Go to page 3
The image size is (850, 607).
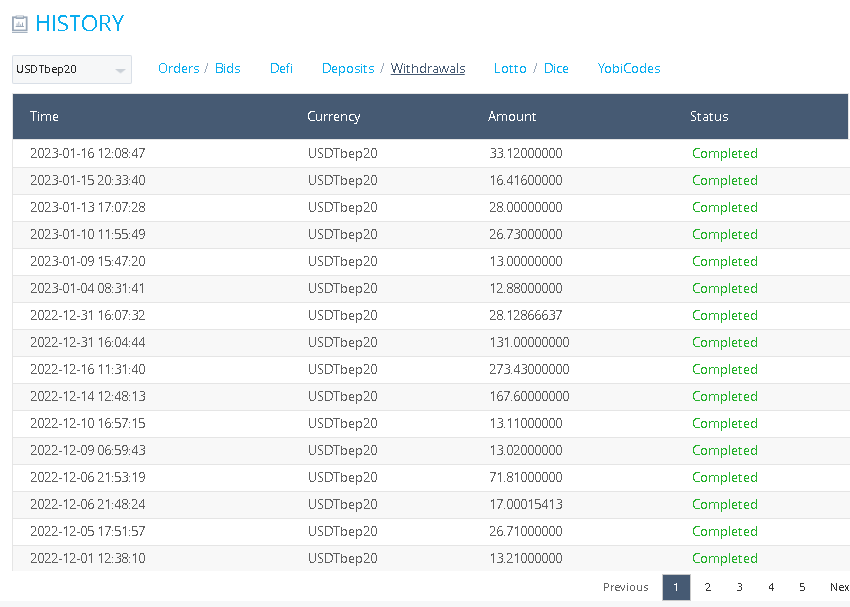click(739, 587)
